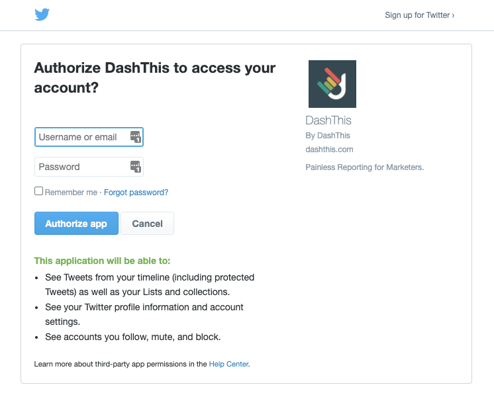Click the Painless Reporting for Marketers description
Image resolution: width=494 pixels, height=393 pixels.
coord(365,167)
